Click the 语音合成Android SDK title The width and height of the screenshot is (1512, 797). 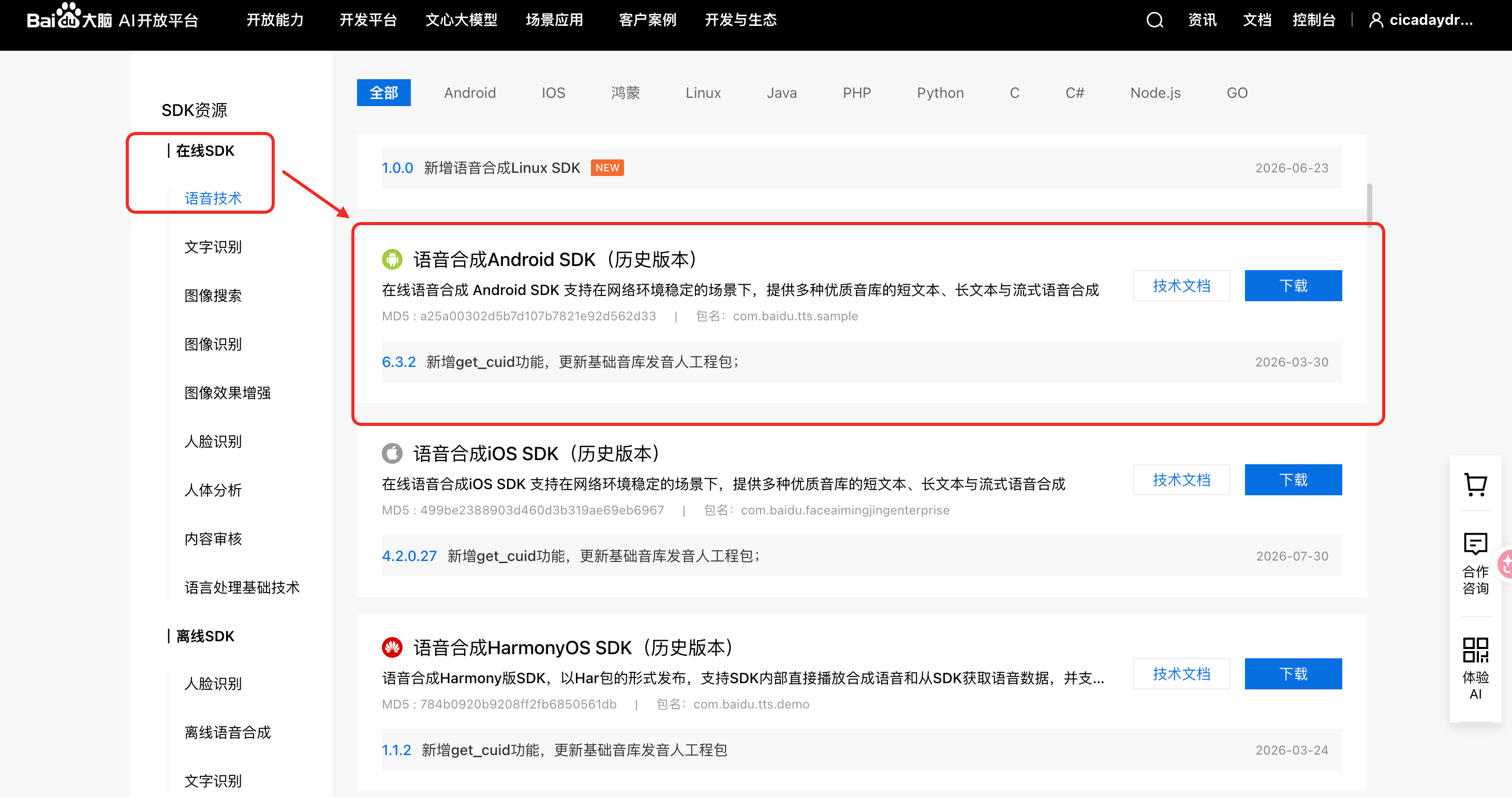[555, 259]
